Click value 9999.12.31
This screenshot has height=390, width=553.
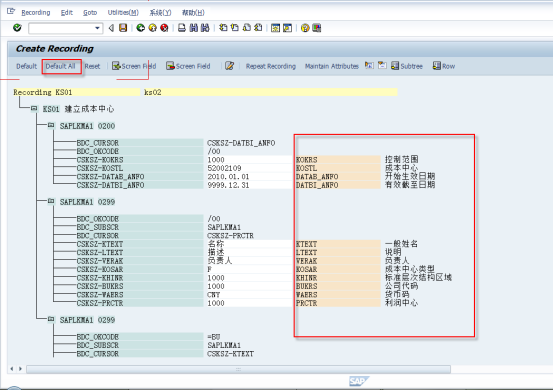point(228,185)
